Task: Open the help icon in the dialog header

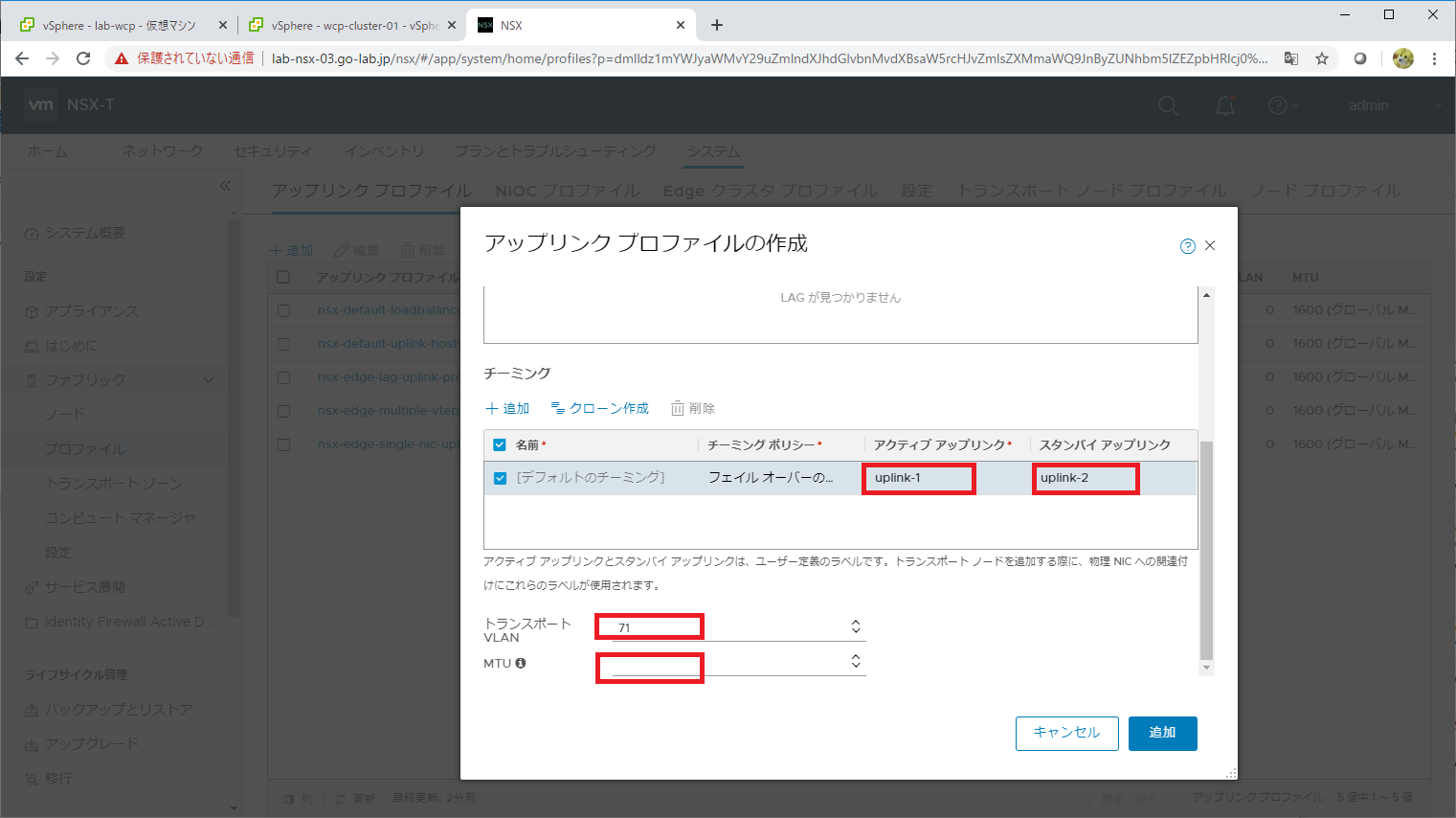Action: coord(1187,246)
